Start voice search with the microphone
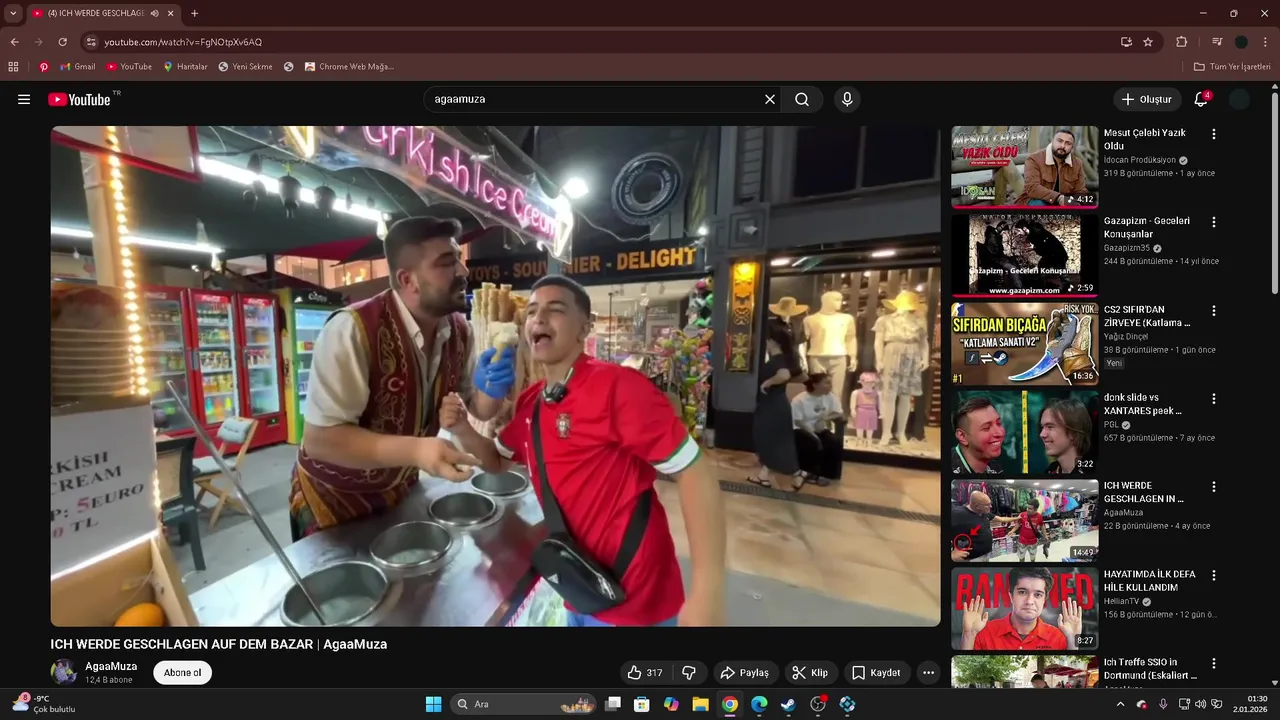Viewport: 1280px width, 720px height. (847, 99)
